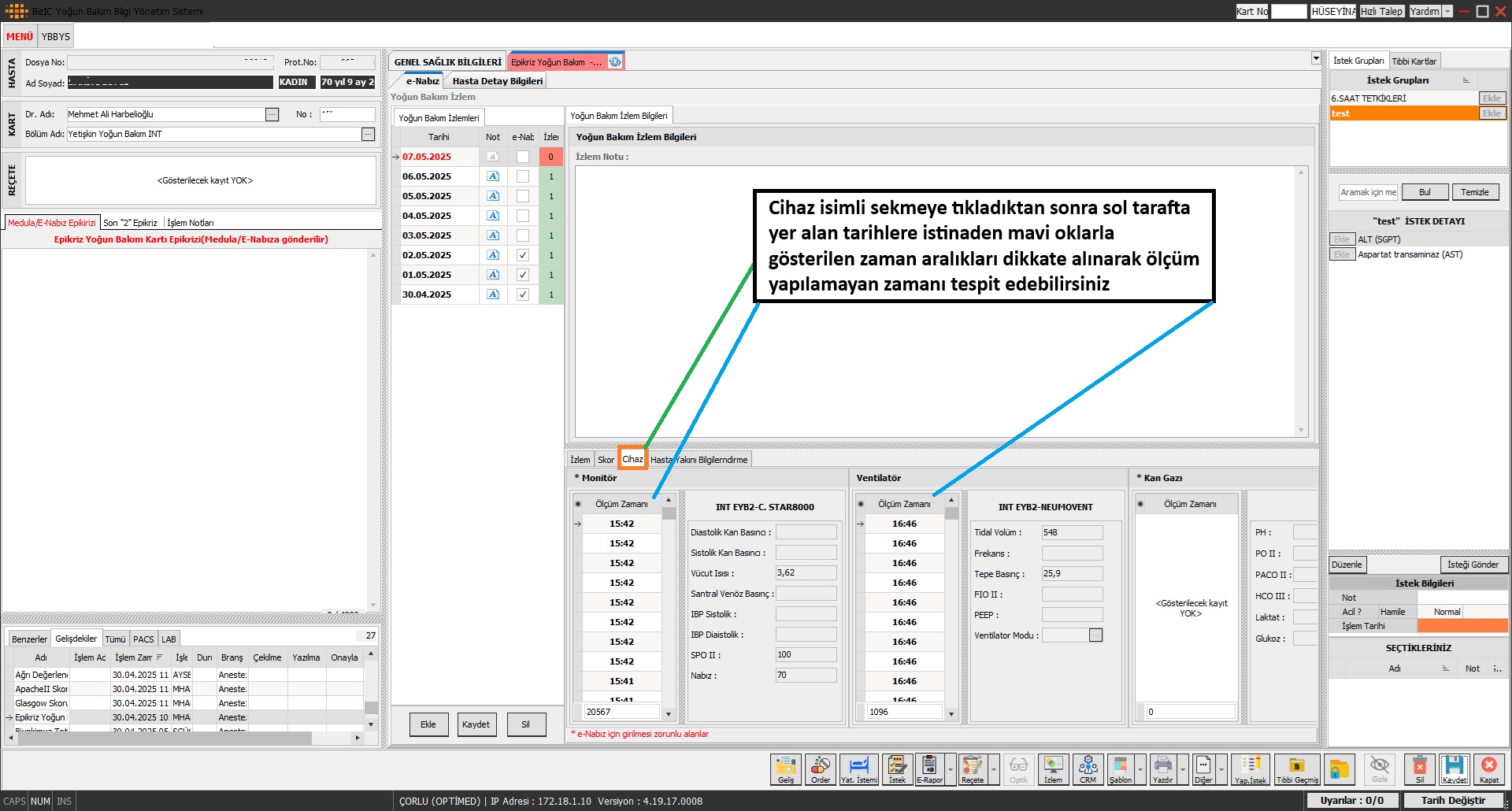Click the Aramak için search field
This screenshot has width=1512, height=811.
pos(1368,192)
